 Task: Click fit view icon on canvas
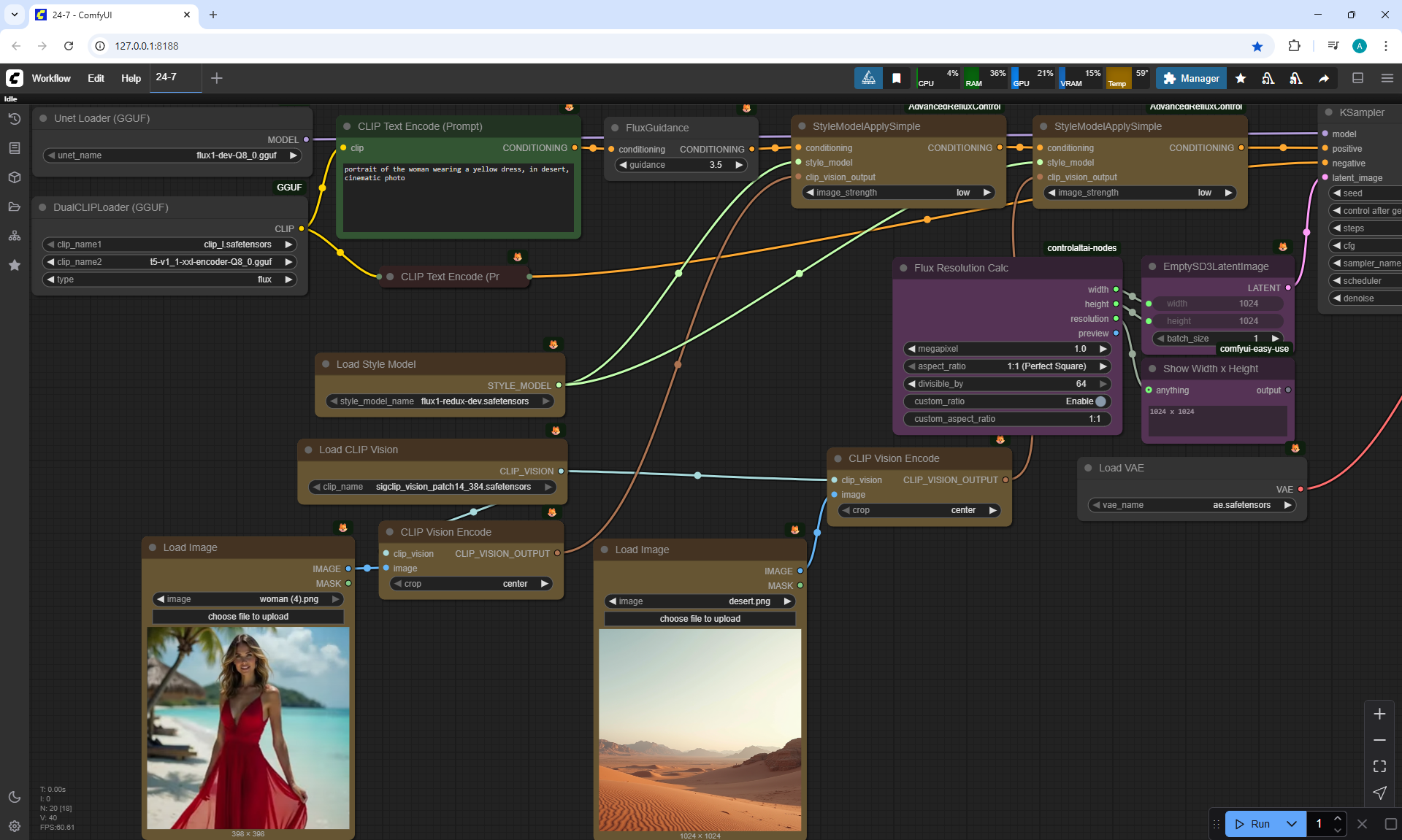[1379, 766]
